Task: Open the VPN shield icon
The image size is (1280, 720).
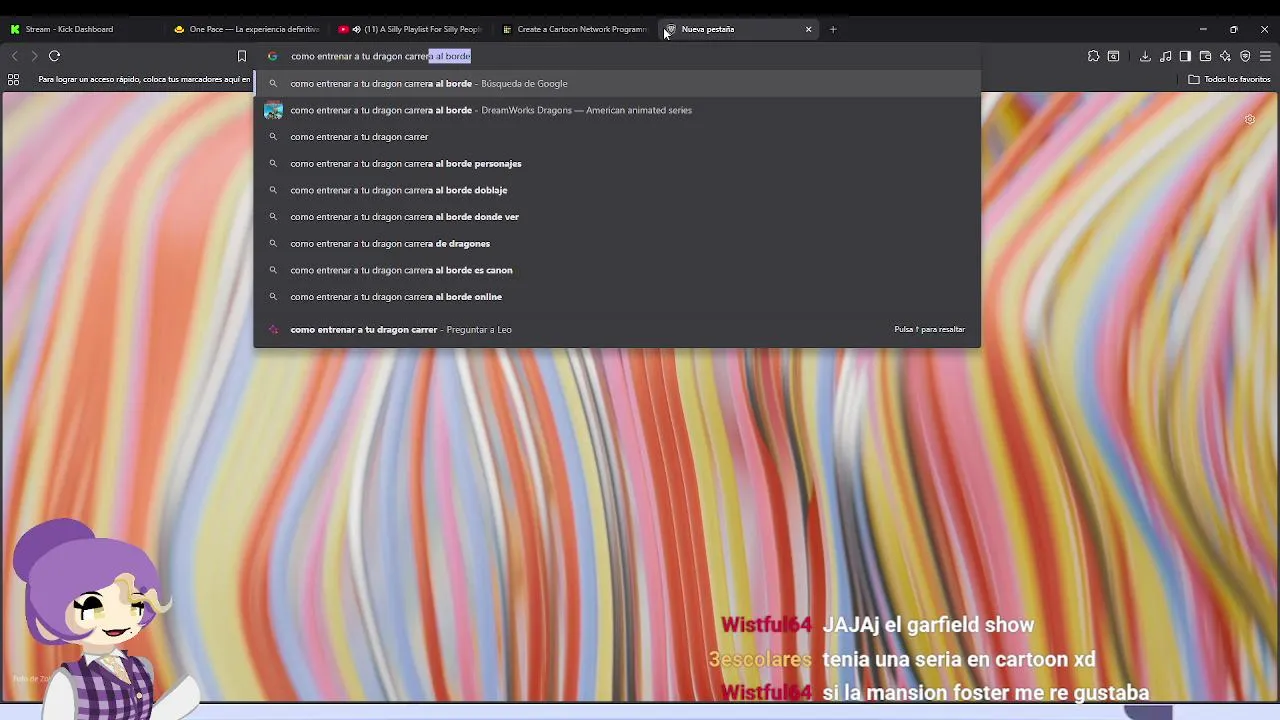Action: (1245, 56)
